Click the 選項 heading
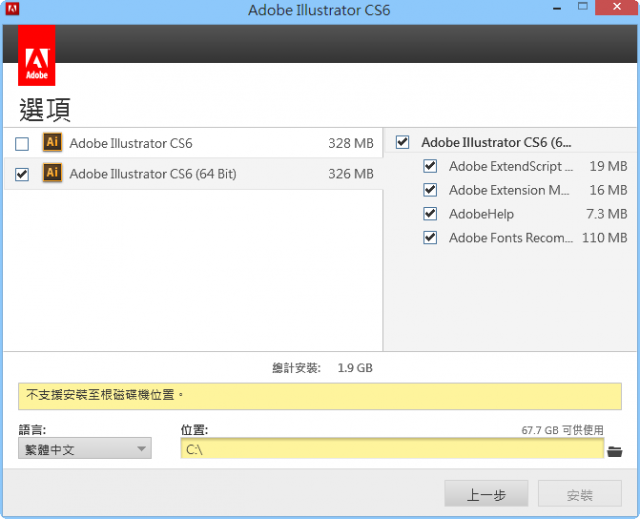 pos(45,110)
